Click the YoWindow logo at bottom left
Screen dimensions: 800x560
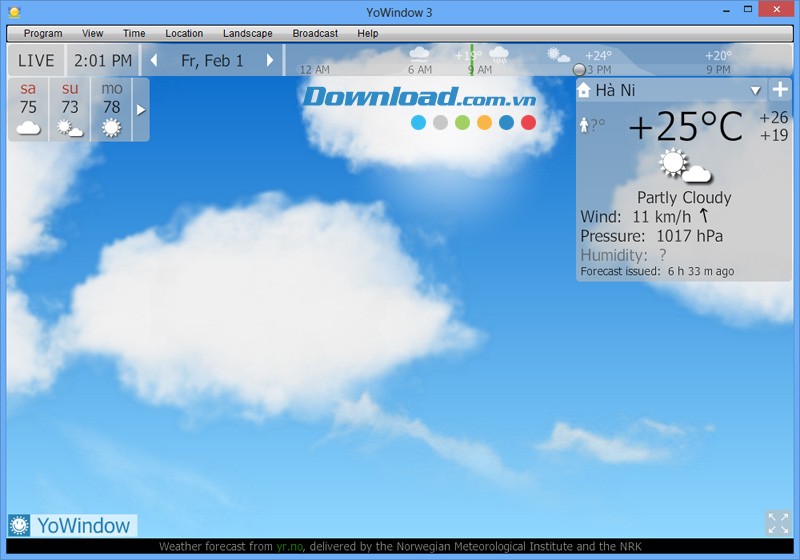coord(72,525)
